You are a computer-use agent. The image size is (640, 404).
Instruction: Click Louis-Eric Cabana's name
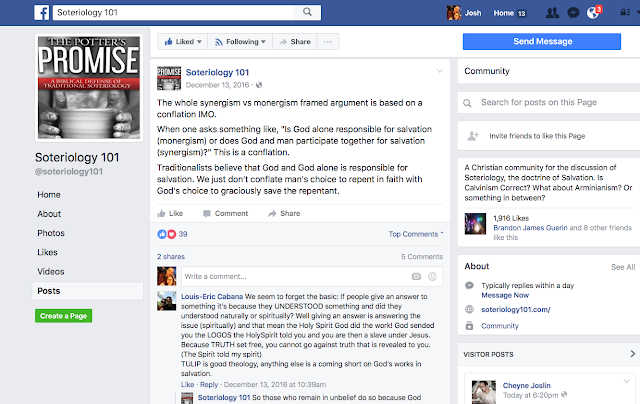212,297
